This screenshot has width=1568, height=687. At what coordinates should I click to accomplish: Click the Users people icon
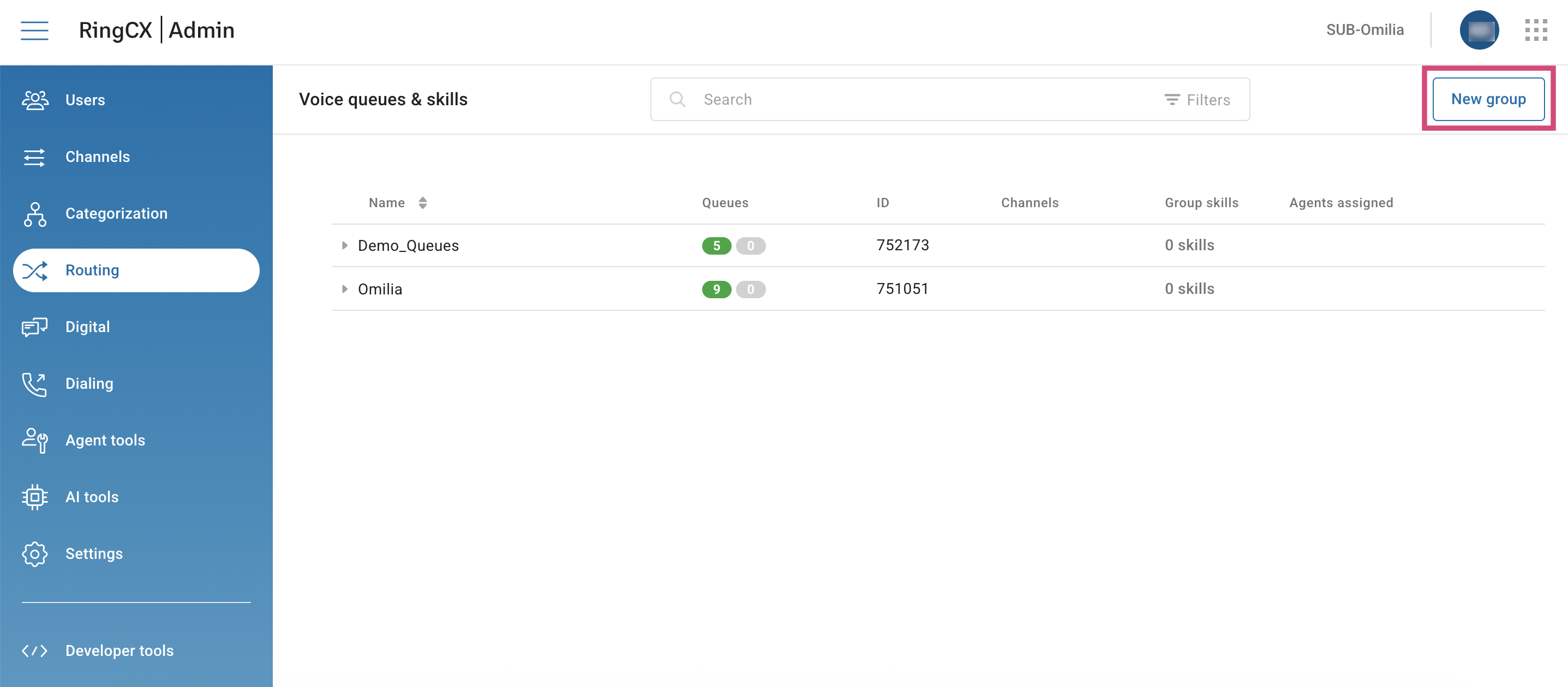(35, 100)
